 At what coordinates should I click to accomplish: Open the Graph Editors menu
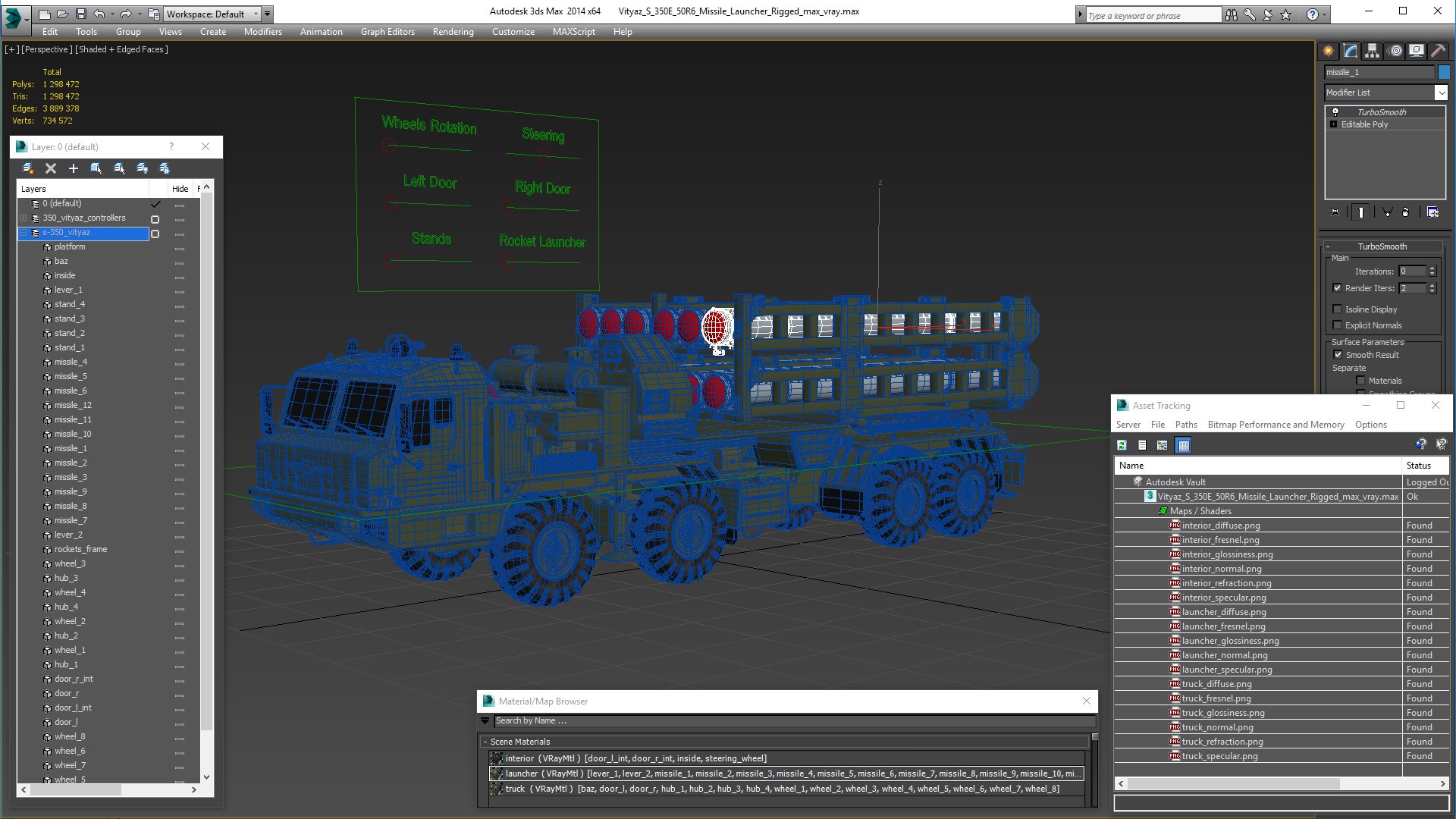(388, 32)
